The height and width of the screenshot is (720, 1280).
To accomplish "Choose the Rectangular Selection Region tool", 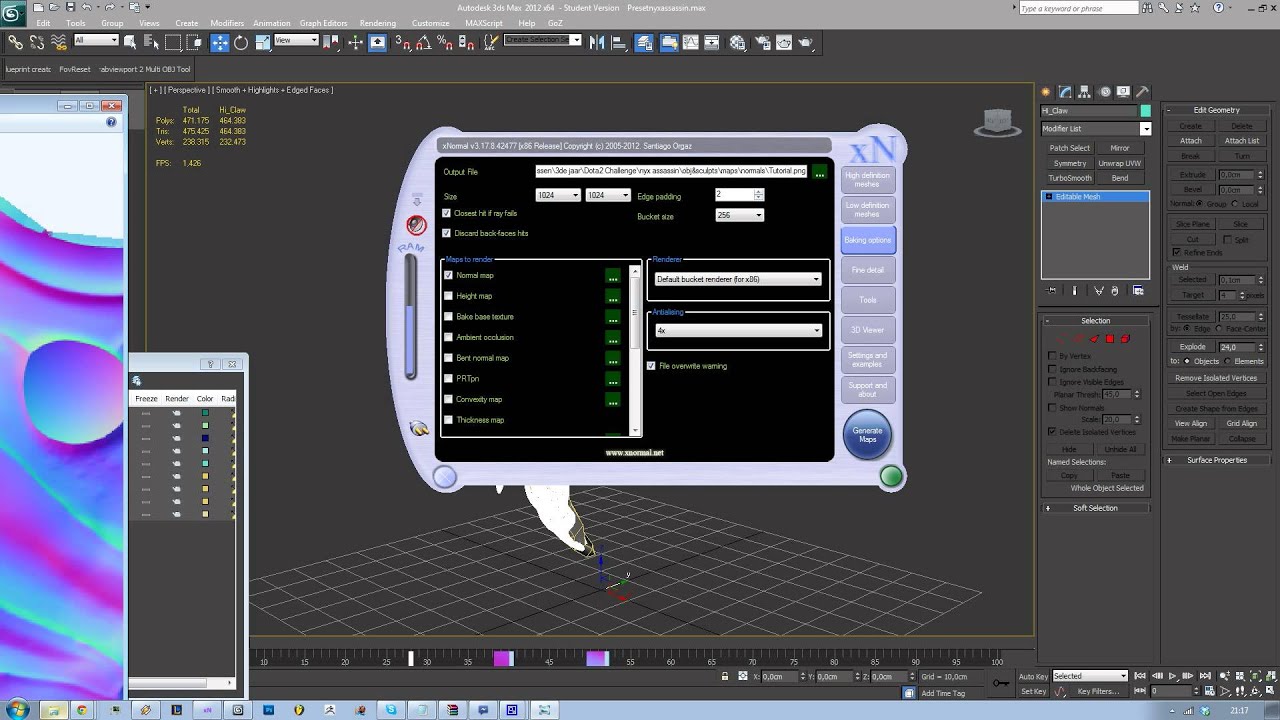I will (x=172, y=42).
